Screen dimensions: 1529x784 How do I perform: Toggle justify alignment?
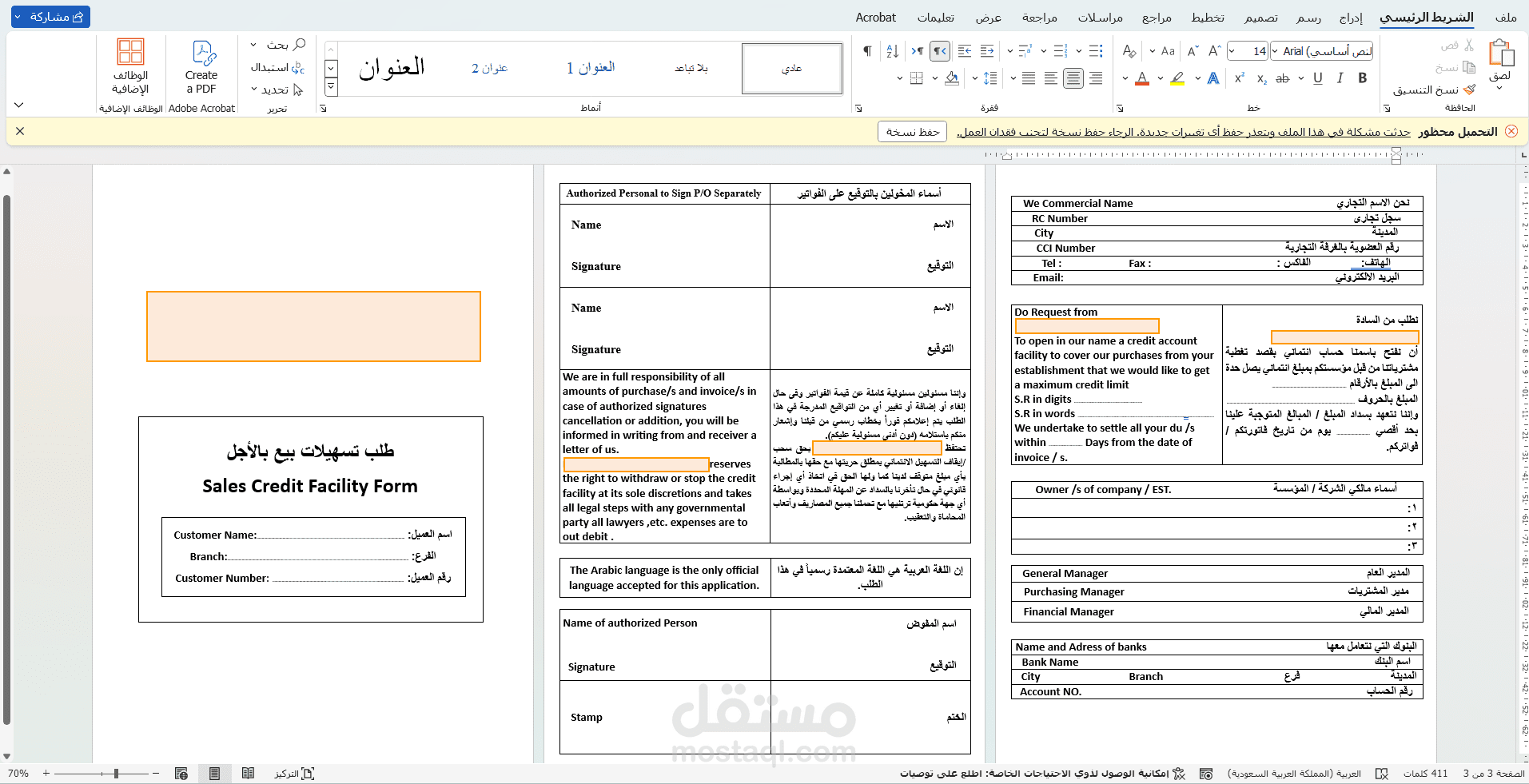click(1029, 78)
